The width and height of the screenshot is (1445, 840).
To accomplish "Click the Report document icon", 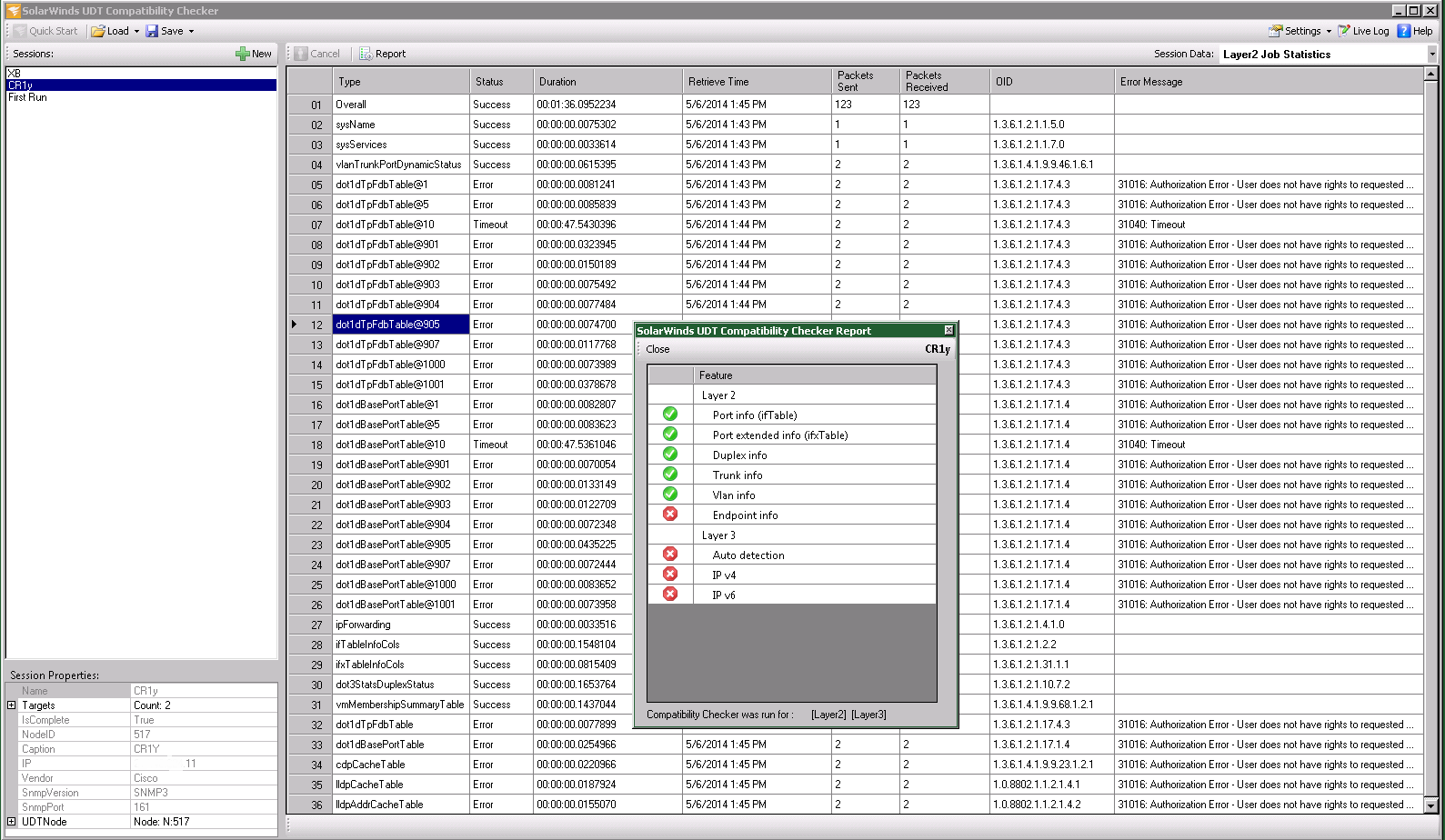I will (x=366, y=54).
